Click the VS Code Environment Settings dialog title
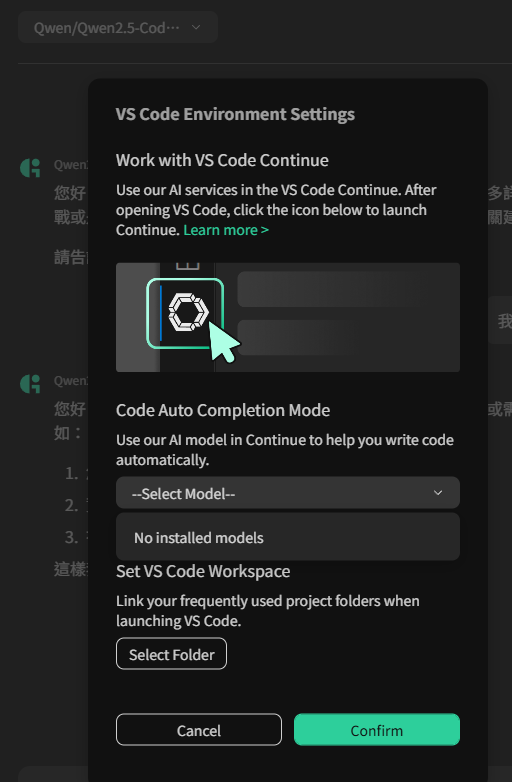The width and height of the screenshot is (512, 782). [x=235, y=114]
